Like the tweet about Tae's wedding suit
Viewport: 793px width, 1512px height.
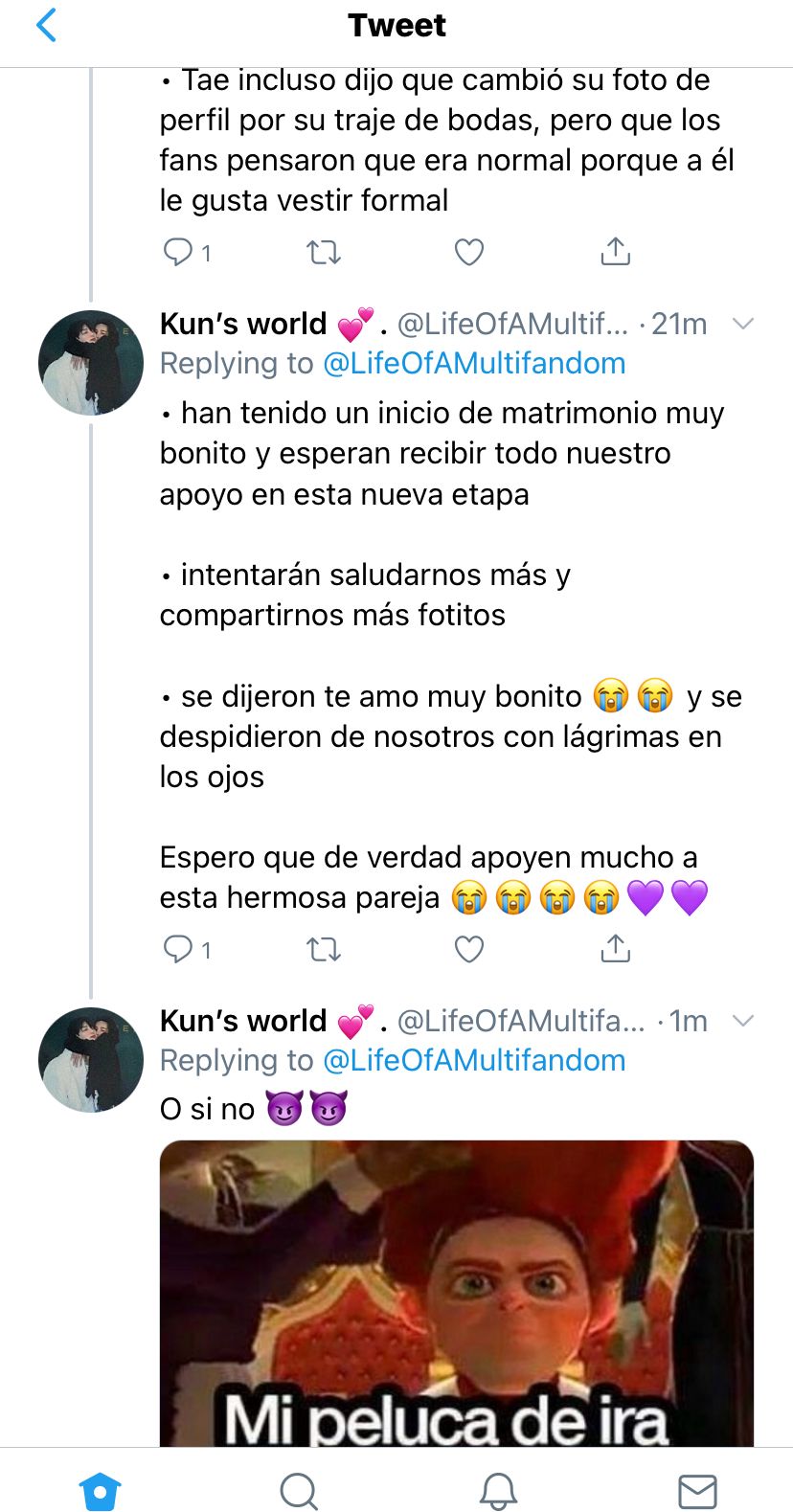[468, 252]
